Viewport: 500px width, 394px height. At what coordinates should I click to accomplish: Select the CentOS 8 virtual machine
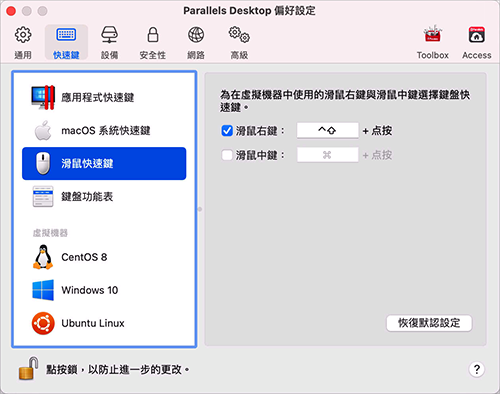tap(104, 257)
